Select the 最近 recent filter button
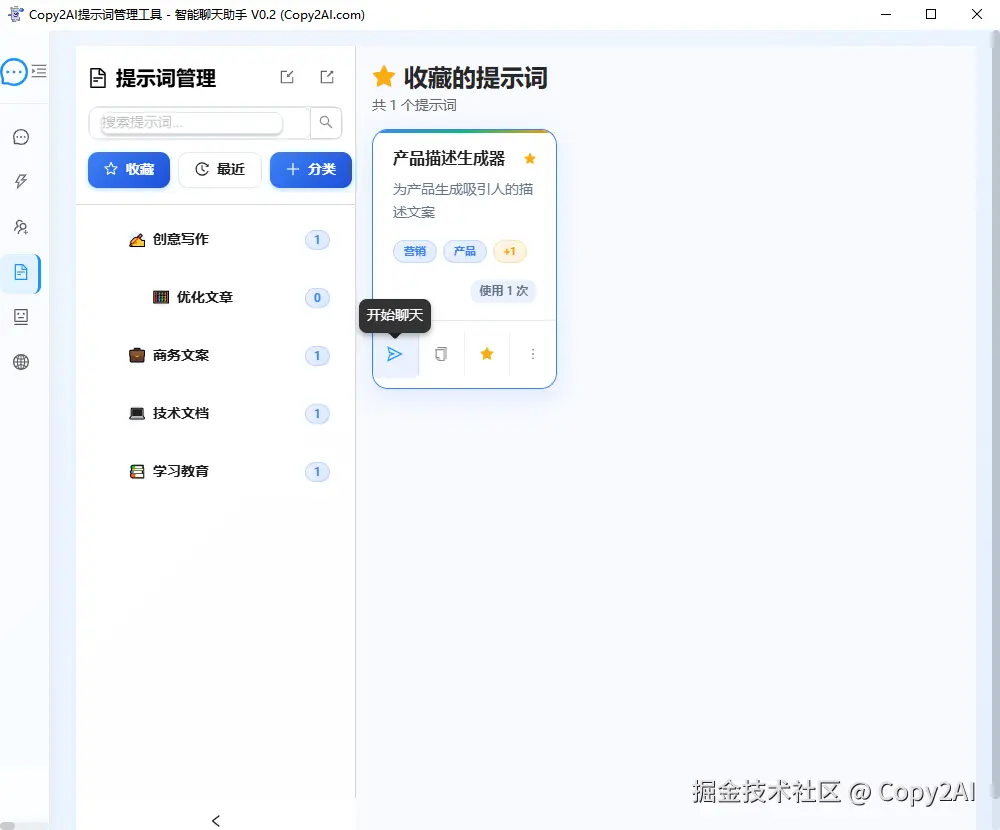Screen dimensions: 1000x830 point(220,169)
